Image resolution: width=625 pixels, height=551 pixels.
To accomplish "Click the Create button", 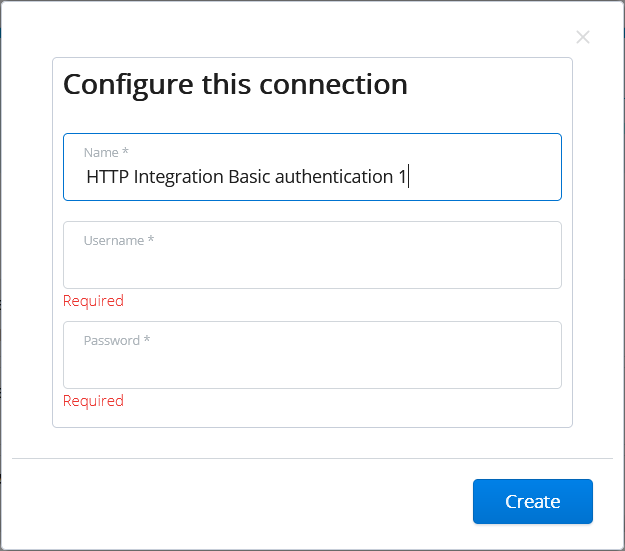I will (532, 501).
